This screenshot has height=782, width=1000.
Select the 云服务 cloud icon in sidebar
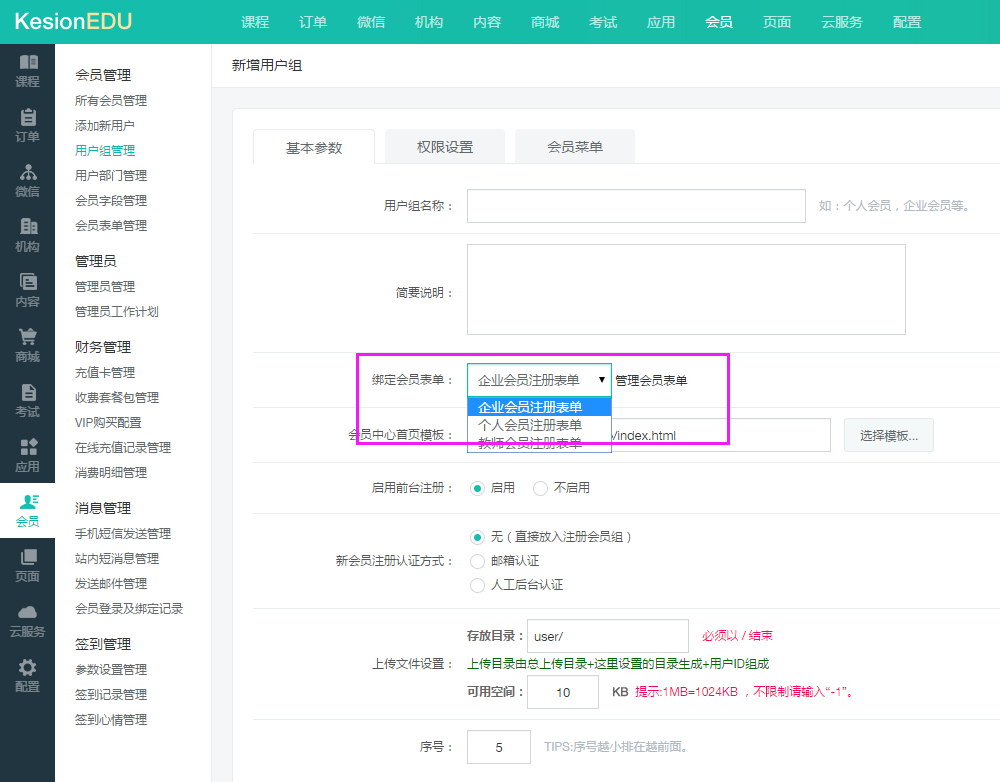28,613
